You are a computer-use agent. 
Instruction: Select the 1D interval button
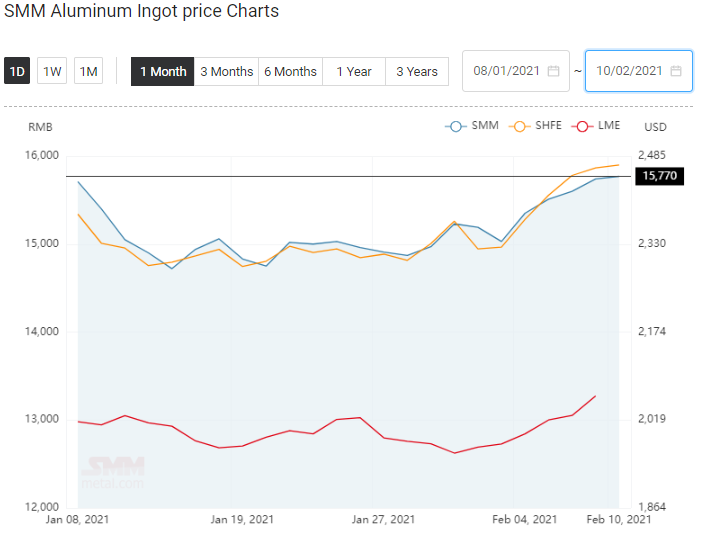17,71
